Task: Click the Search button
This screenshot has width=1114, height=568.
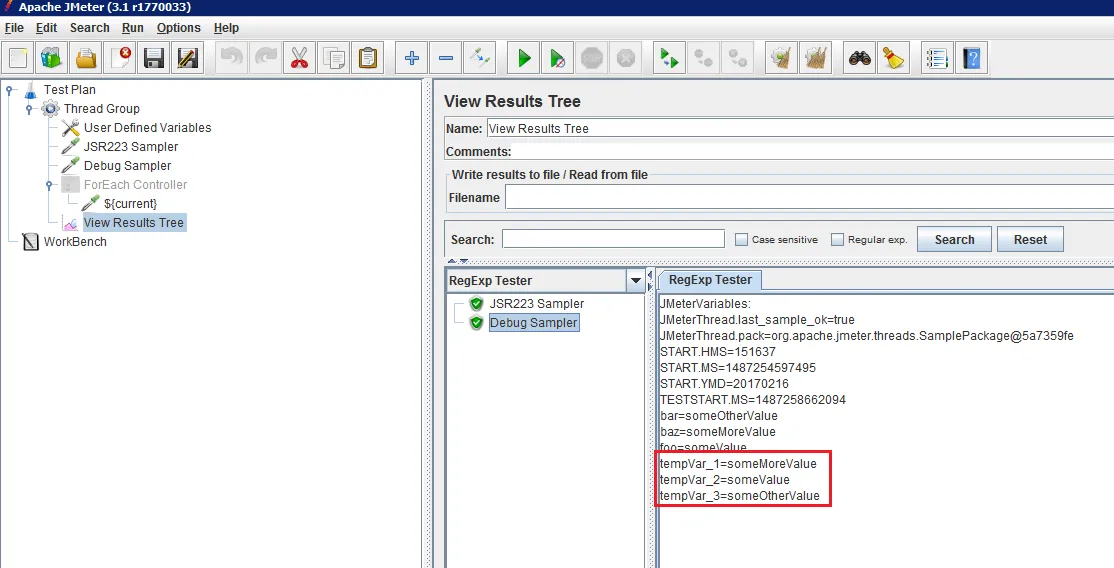Action: click(x=954, y=240)
